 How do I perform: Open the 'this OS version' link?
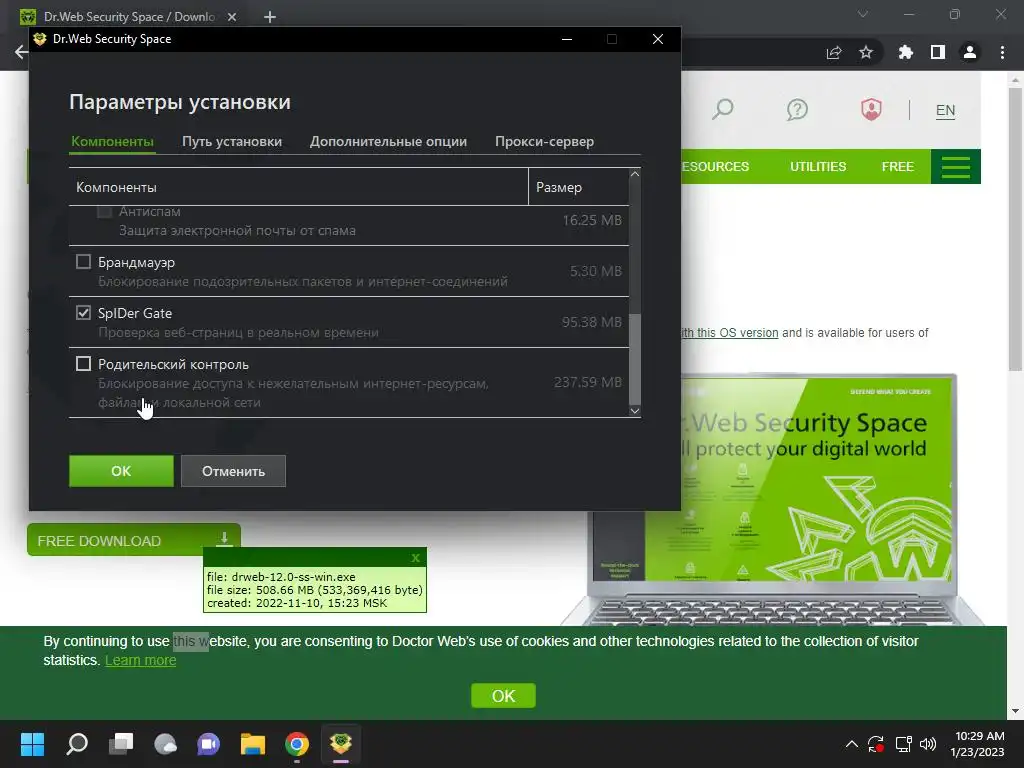(737, 332)
